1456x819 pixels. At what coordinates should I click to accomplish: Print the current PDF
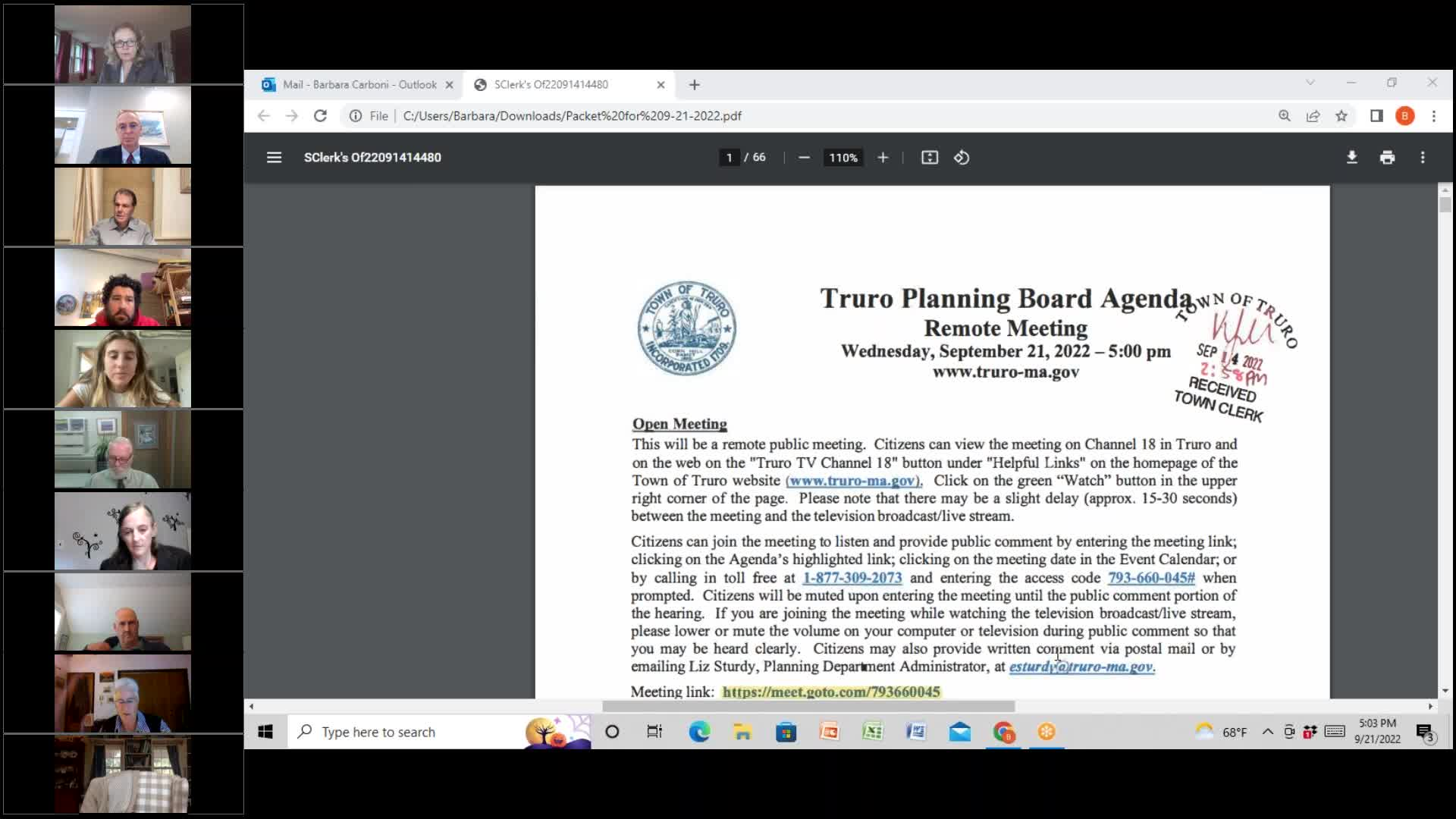coord(1388,157)
